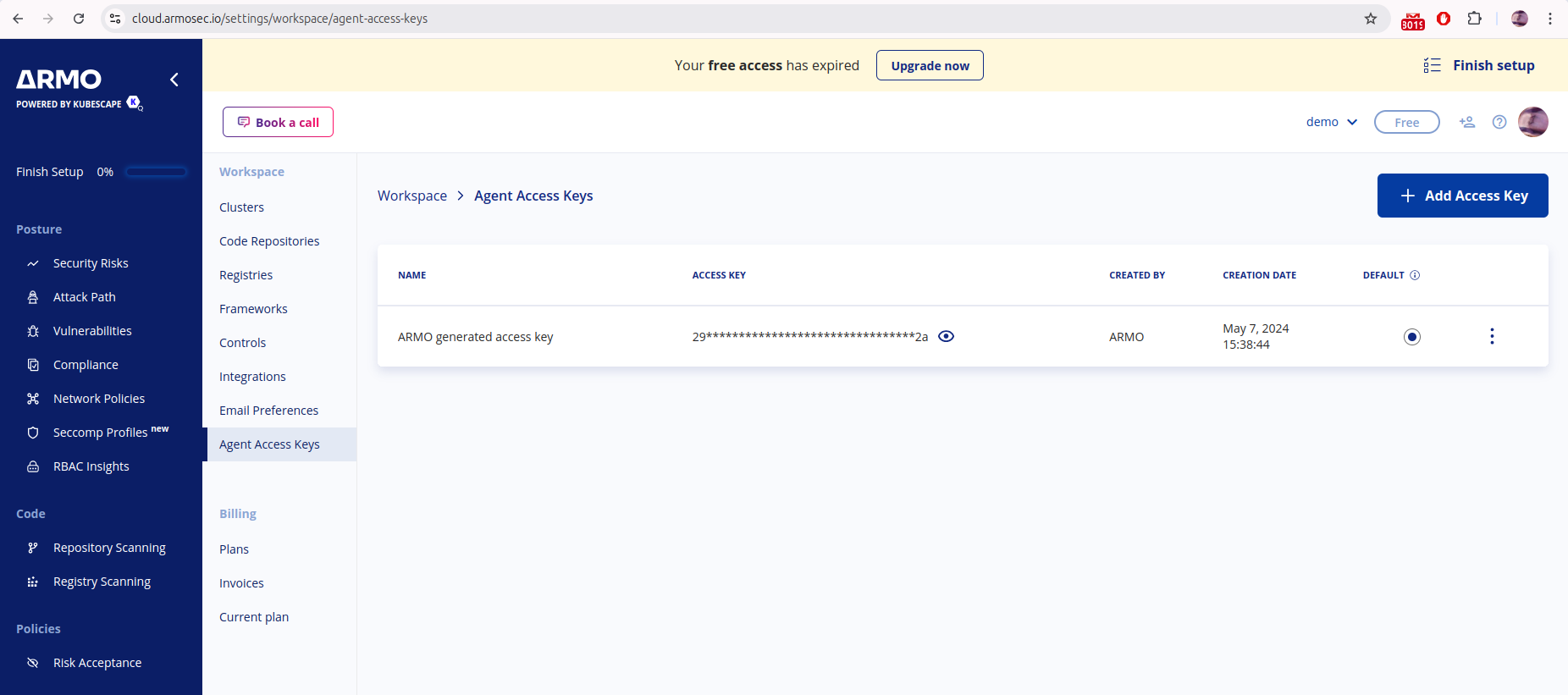1568x695 pixels.
Task: Click the Kubescape logo icon
Action: [x=135, y=102]
